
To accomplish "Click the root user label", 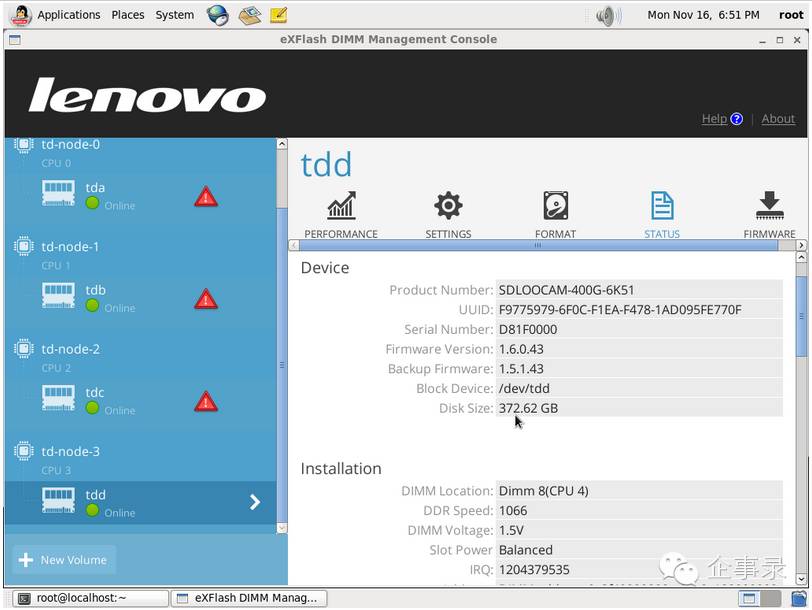I will (x=791, y=15).
